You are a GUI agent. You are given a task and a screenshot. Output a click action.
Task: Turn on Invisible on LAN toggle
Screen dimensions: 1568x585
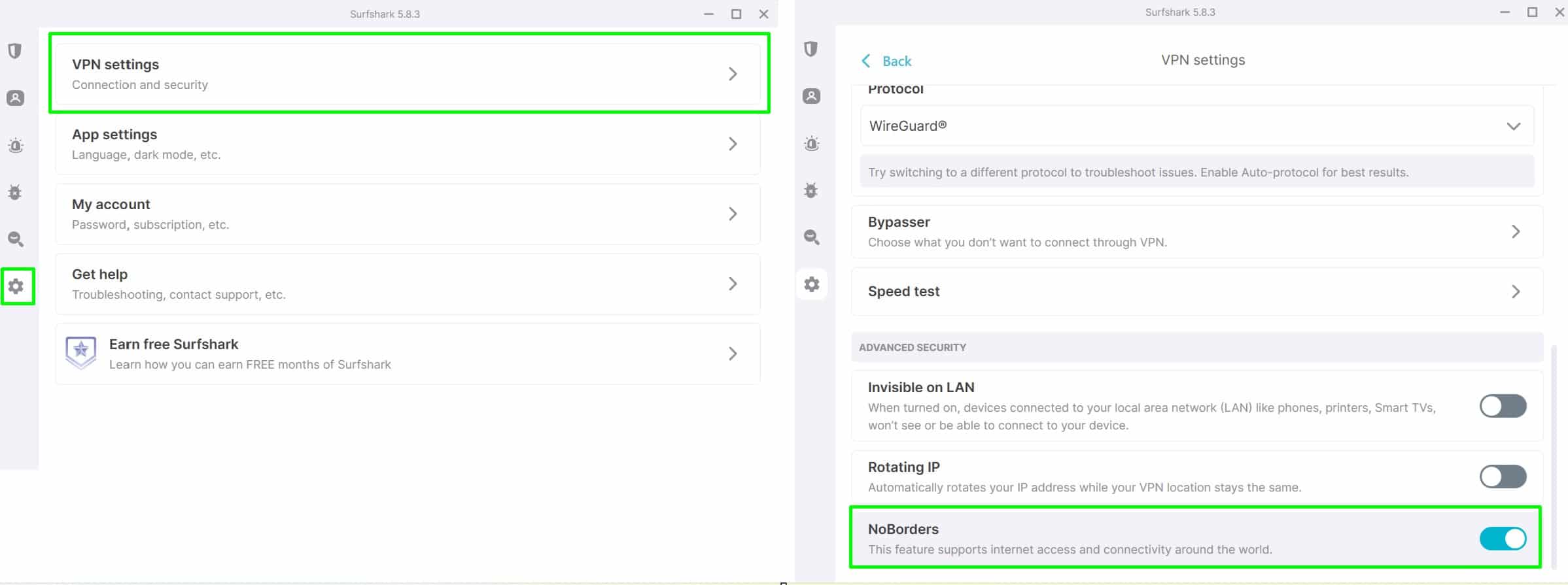point(1503,406)
